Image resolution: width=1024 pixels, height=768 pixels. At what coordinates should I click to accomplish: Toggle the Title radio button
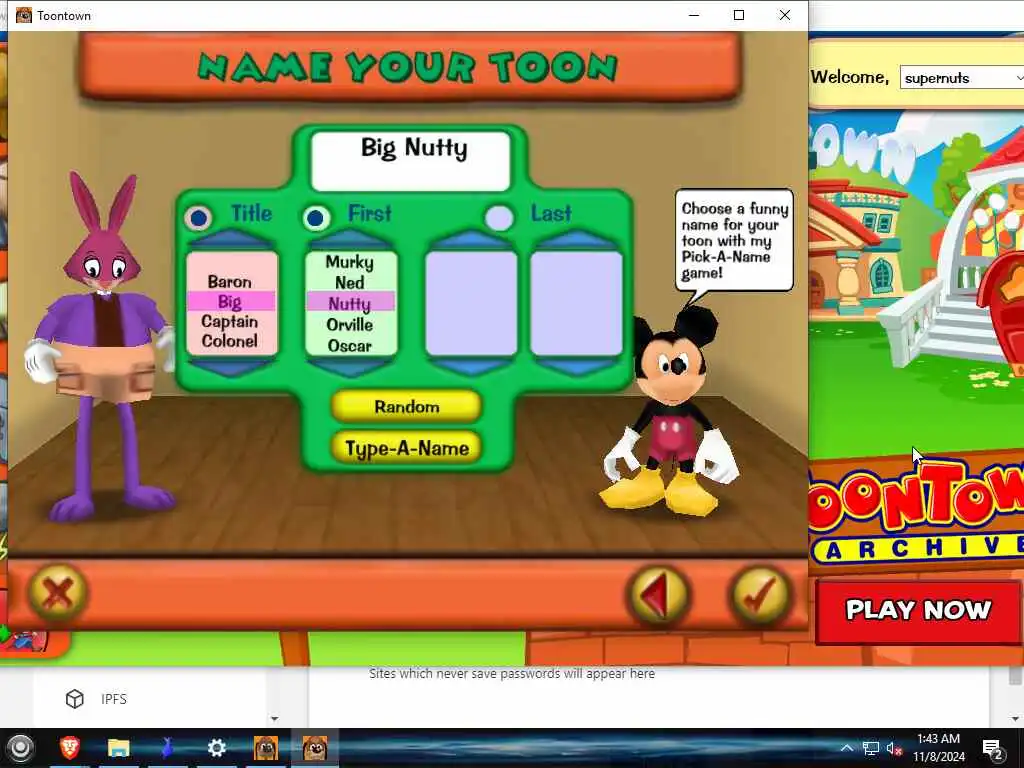click(x=199, y=217)
